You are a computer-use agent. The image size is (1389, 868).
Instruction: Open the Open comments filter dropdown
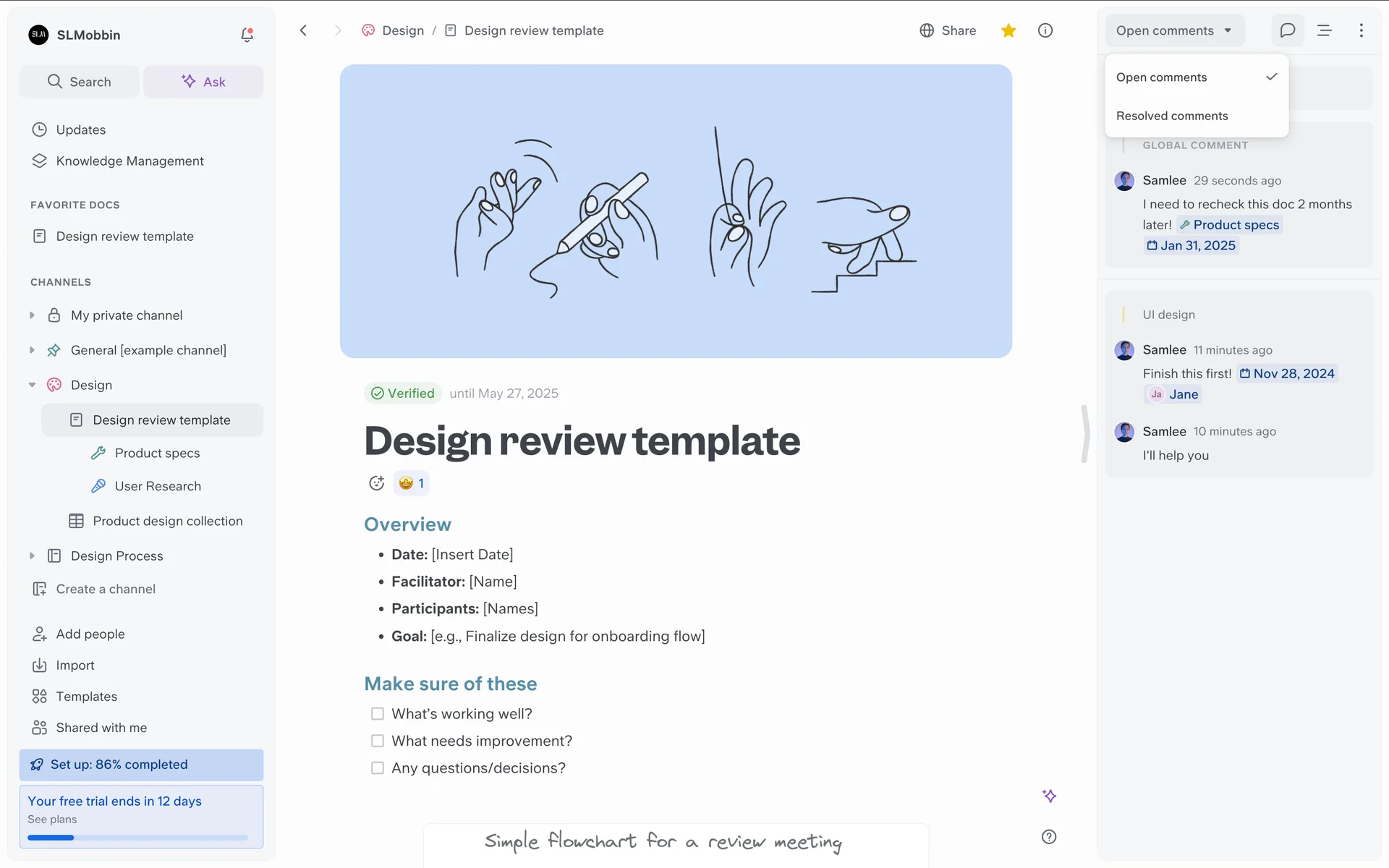pos(1173,30)
